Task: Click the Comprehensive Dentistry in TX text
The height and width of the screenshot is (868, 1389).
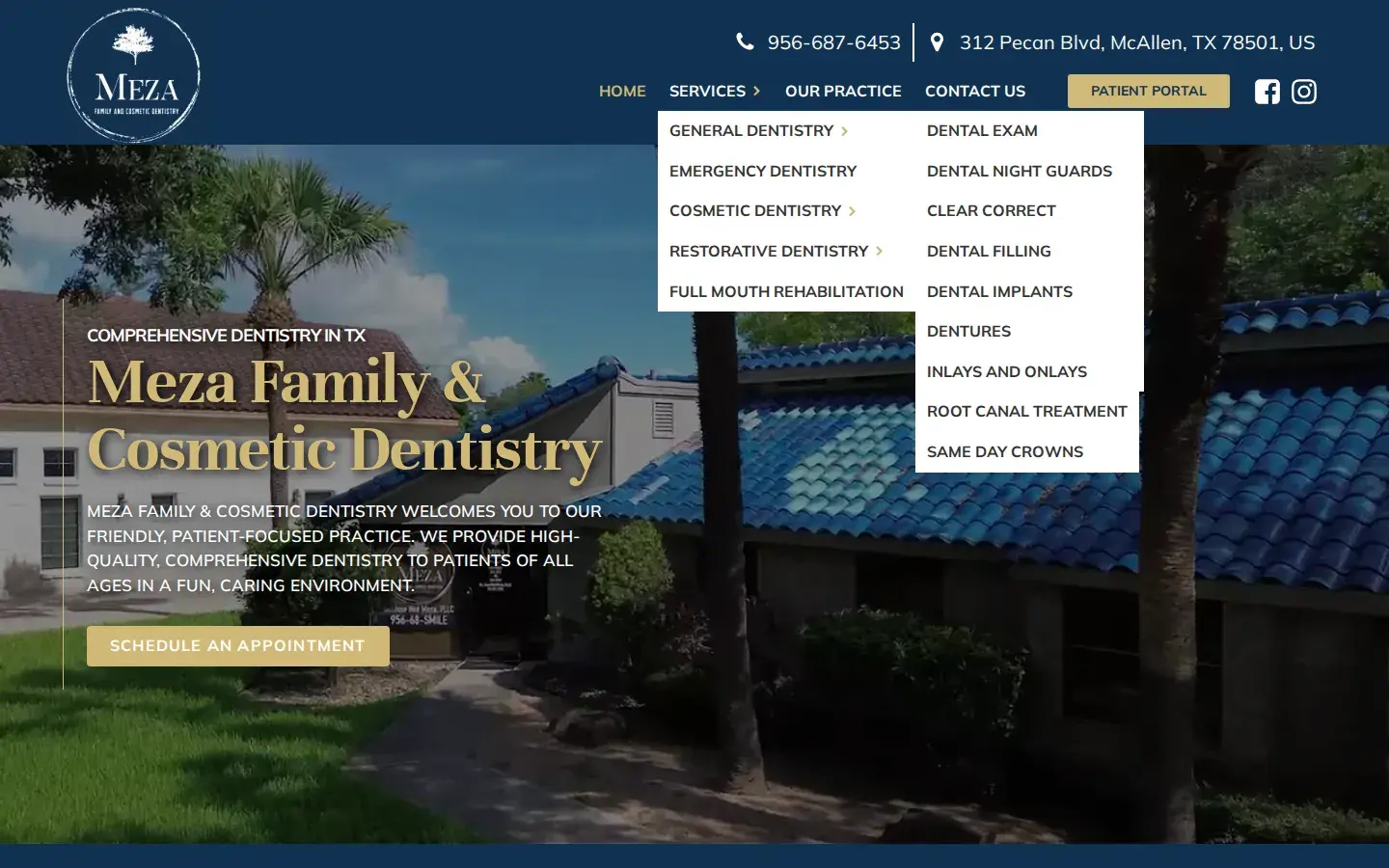Action: [x=226, y=336]
